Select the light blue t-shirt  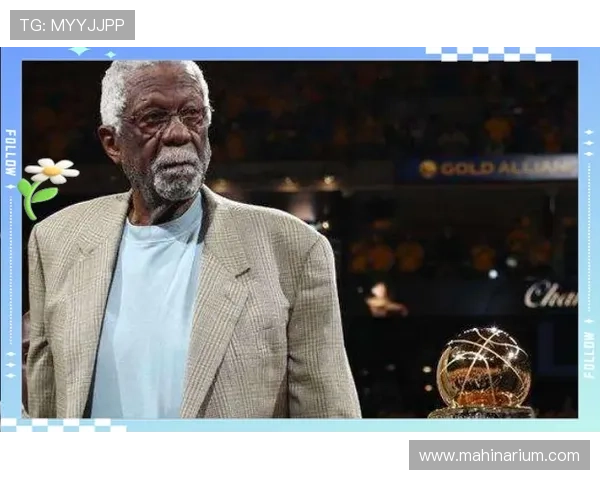pos(150,320)
